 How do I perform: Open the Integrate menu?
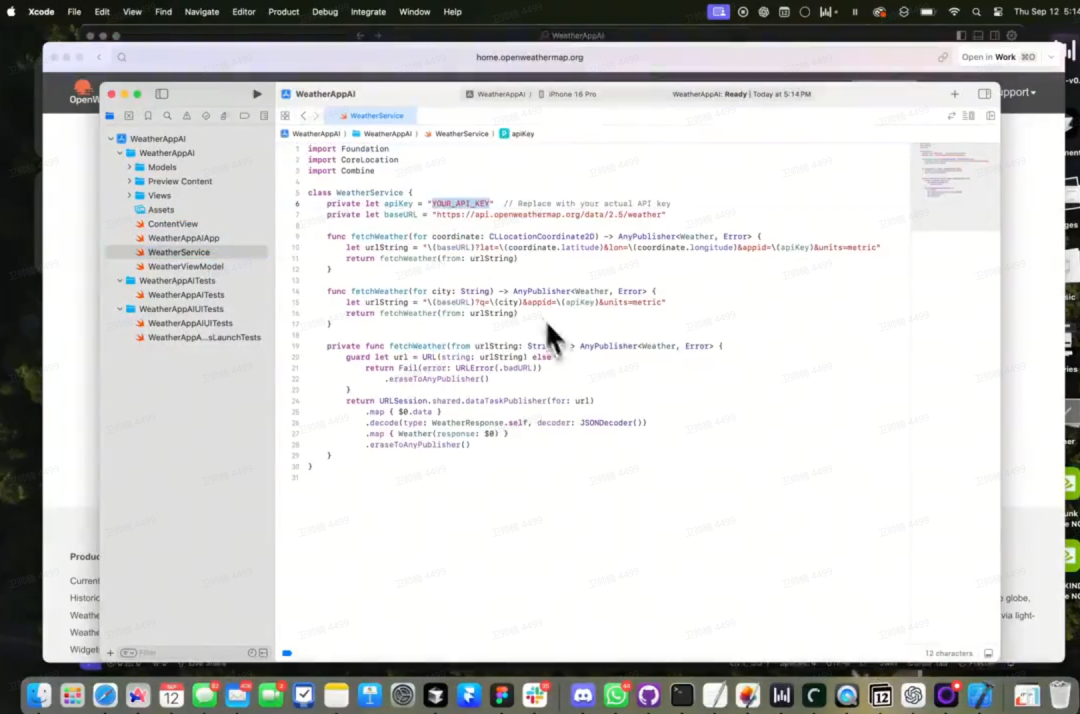368,12
